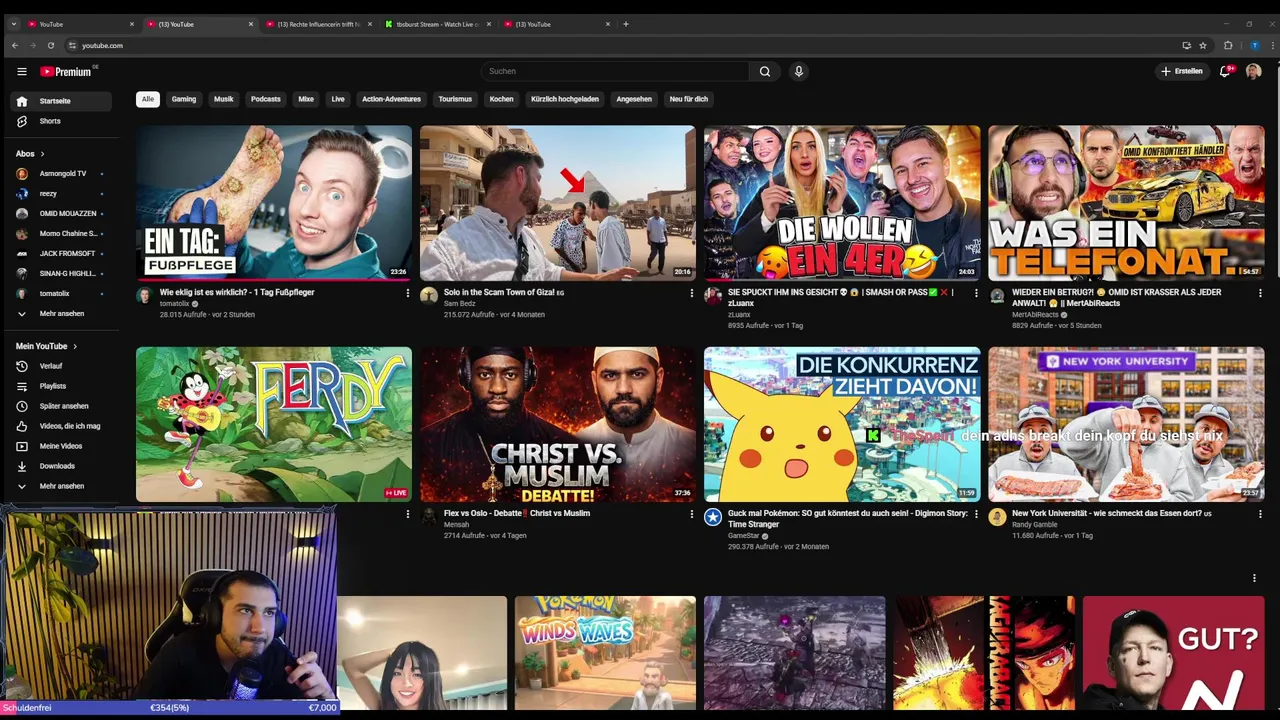This screenshot has width=1280, height=720.
Task: Open a new browser tab with plus
Action: pos(626,24)
